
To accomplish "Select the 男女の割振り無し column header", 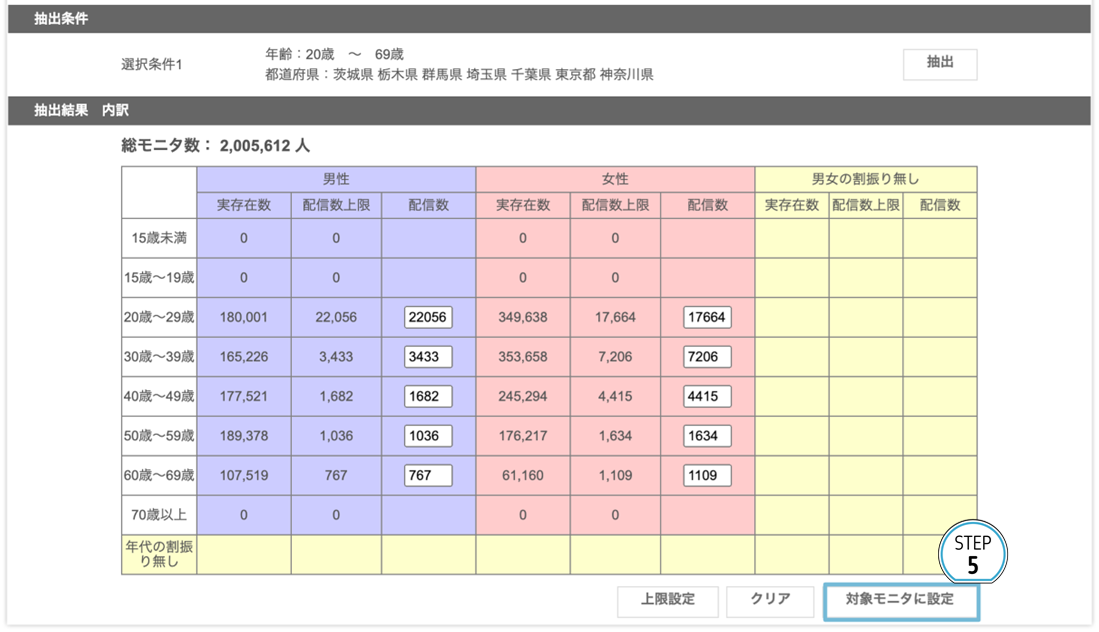I will click(865, 179).
